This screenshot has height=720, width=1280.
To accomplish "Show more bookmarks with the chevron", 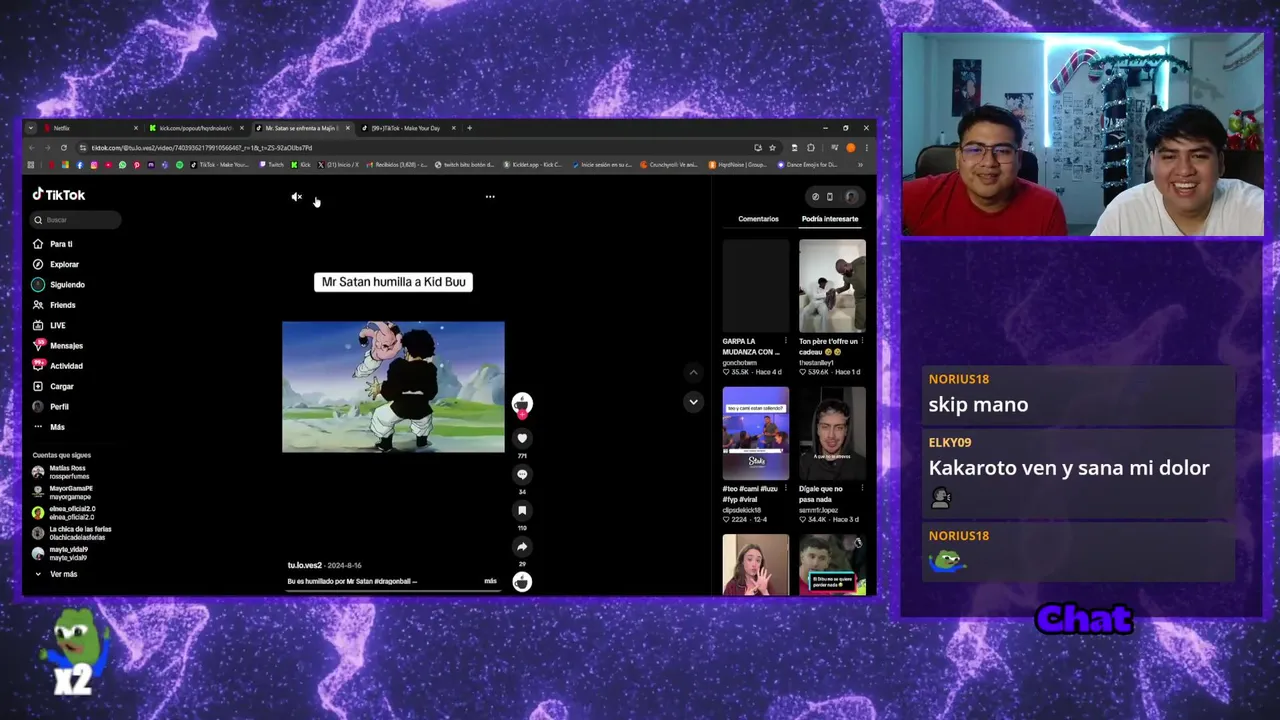I will point(860,164).
